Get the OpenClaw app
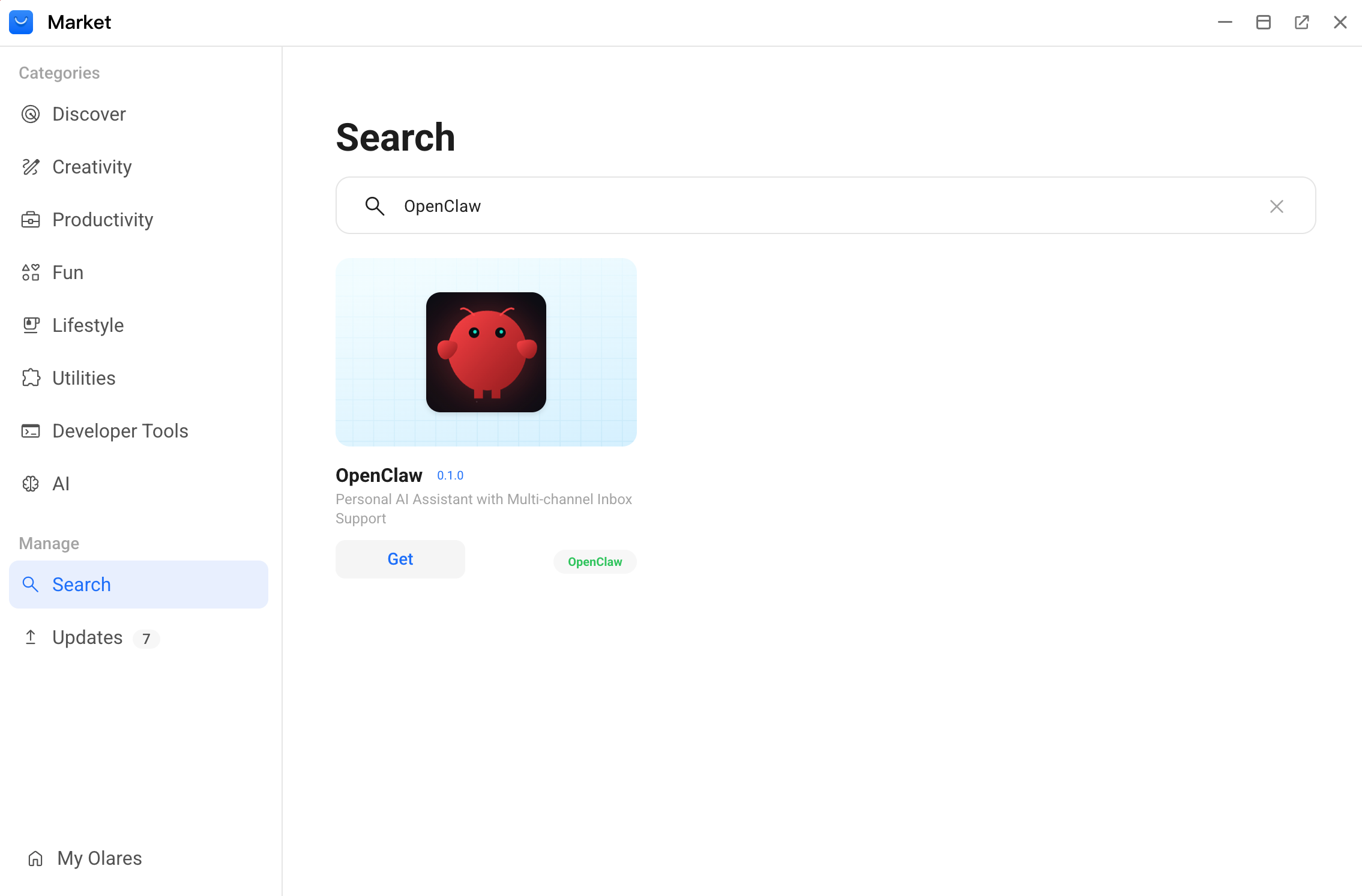The width and height of the screenshot is (1362, 896). pos(400,559)
